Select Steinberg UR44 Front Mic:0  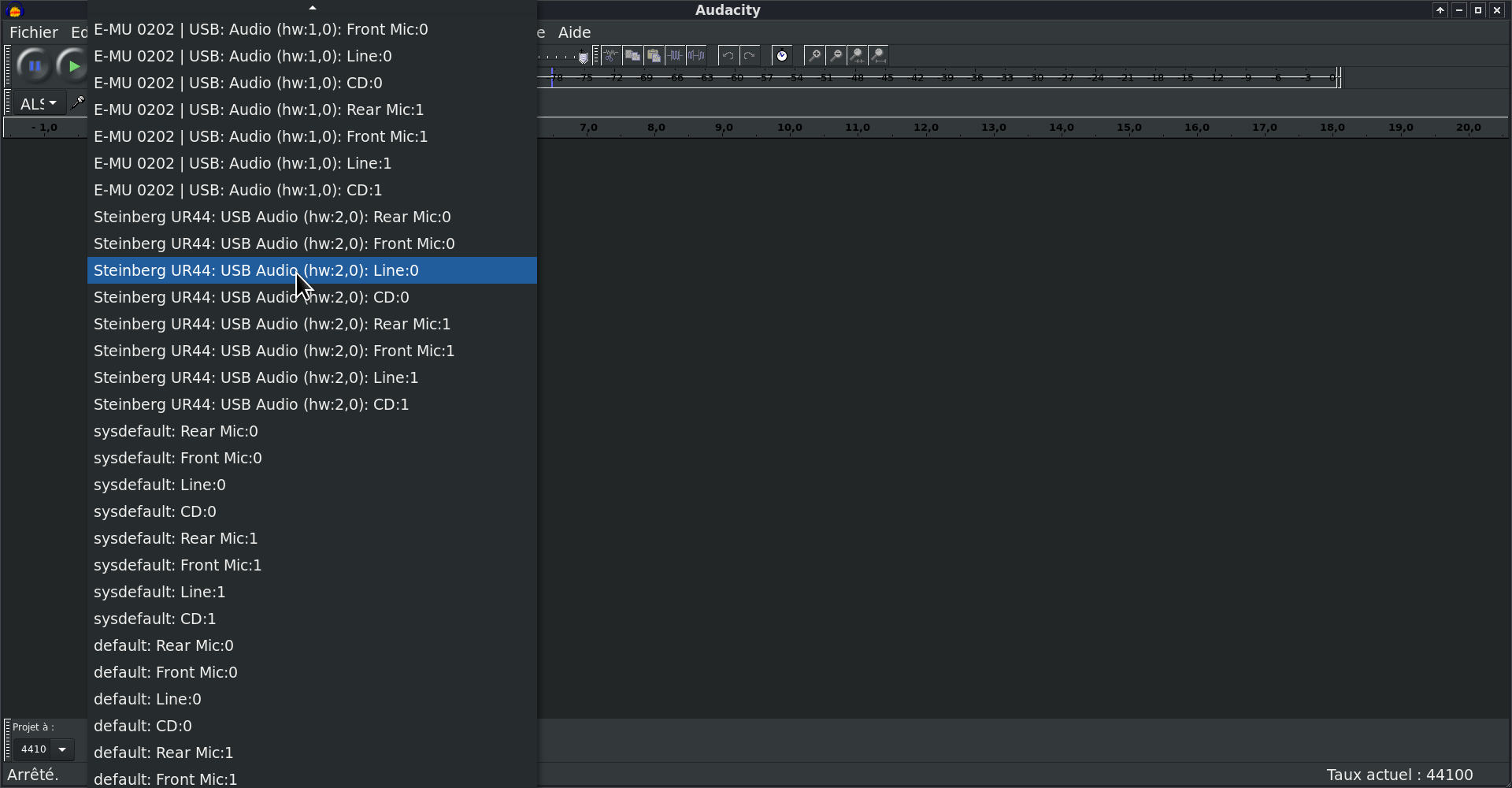tap(312, 243)
